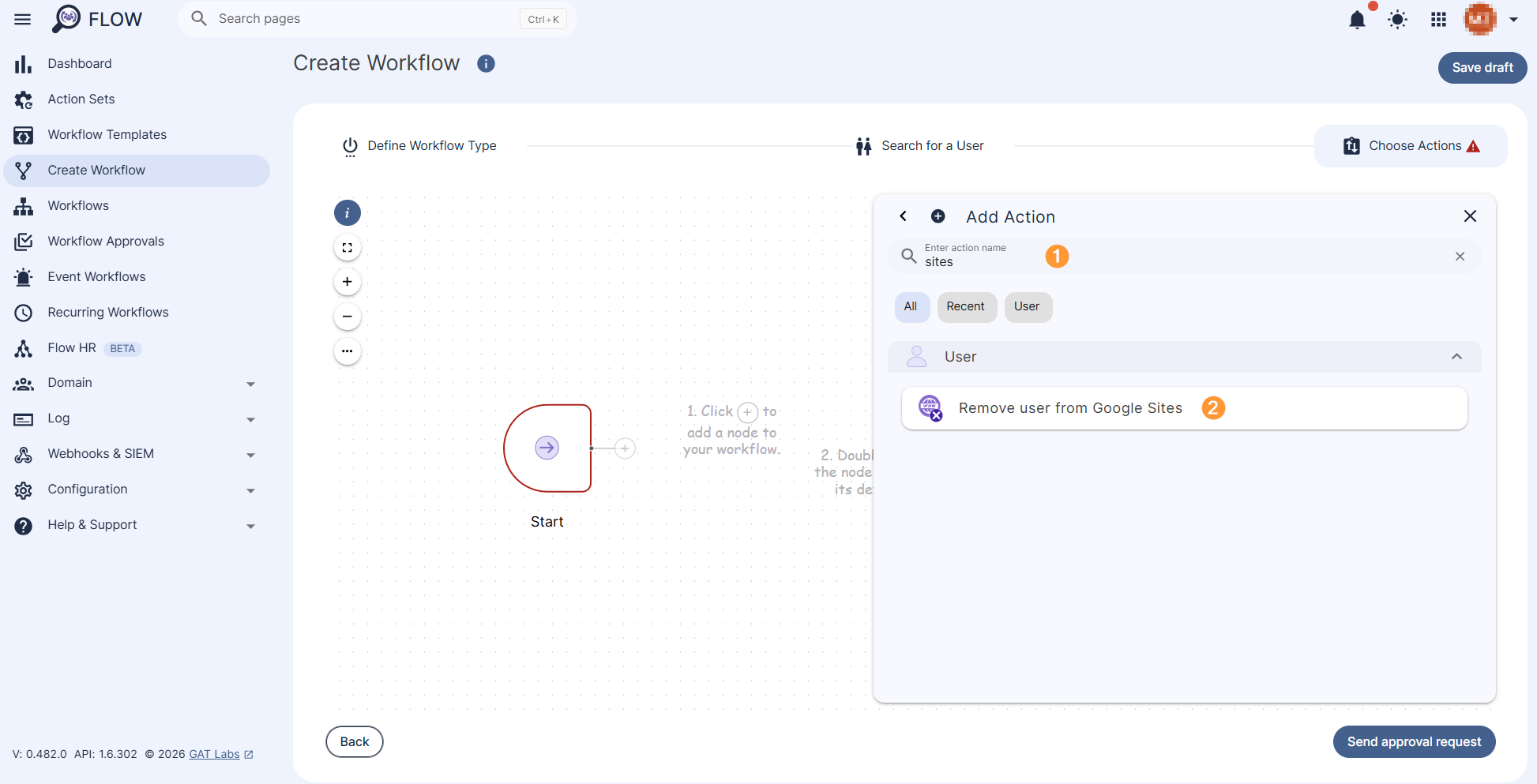This screenshot has width=1537, height=784.
Task: Click the search magnifier in action field
Action: tap(909, 256)
